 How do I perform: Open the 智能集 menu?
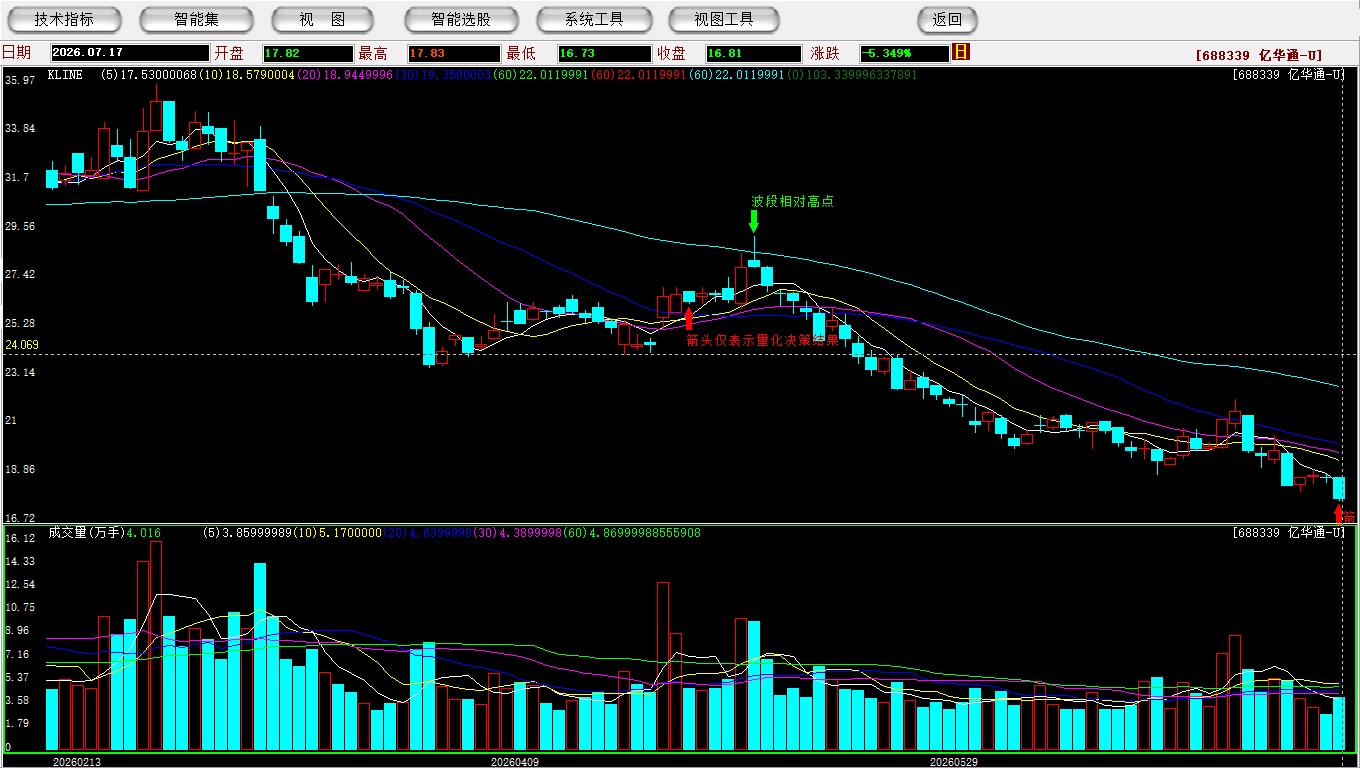pyautogui.click(x=197, y=19)
